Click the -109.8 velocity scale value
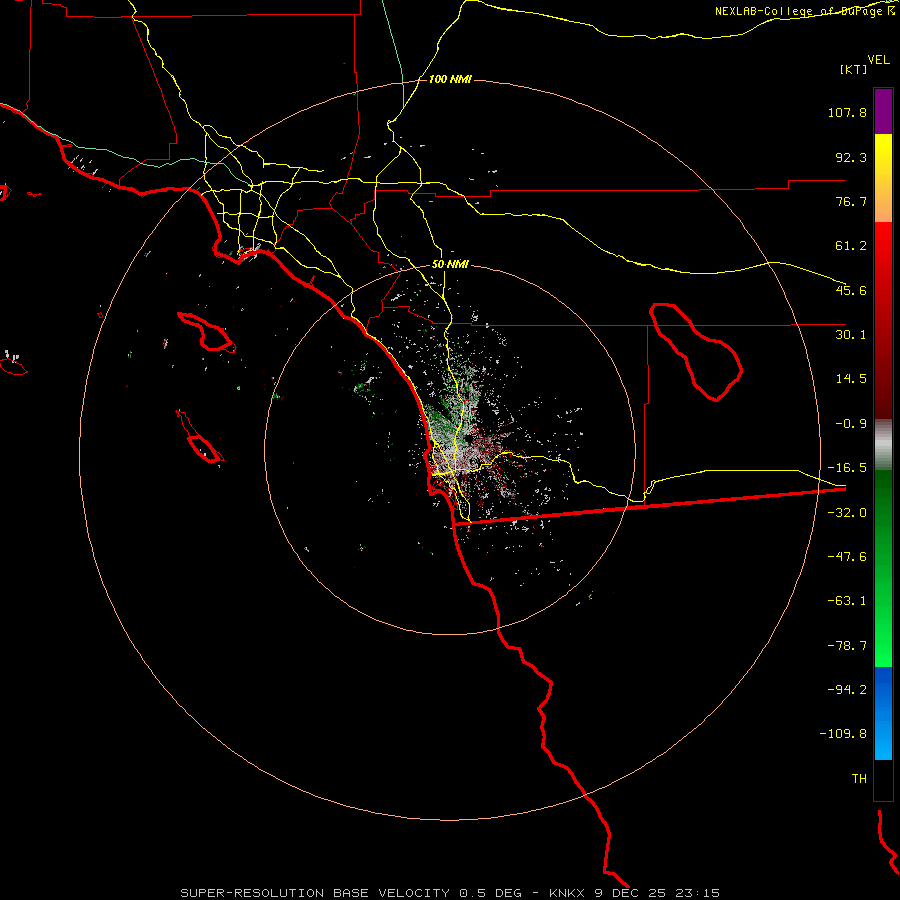The image size is (900, 900). (843, 734)
